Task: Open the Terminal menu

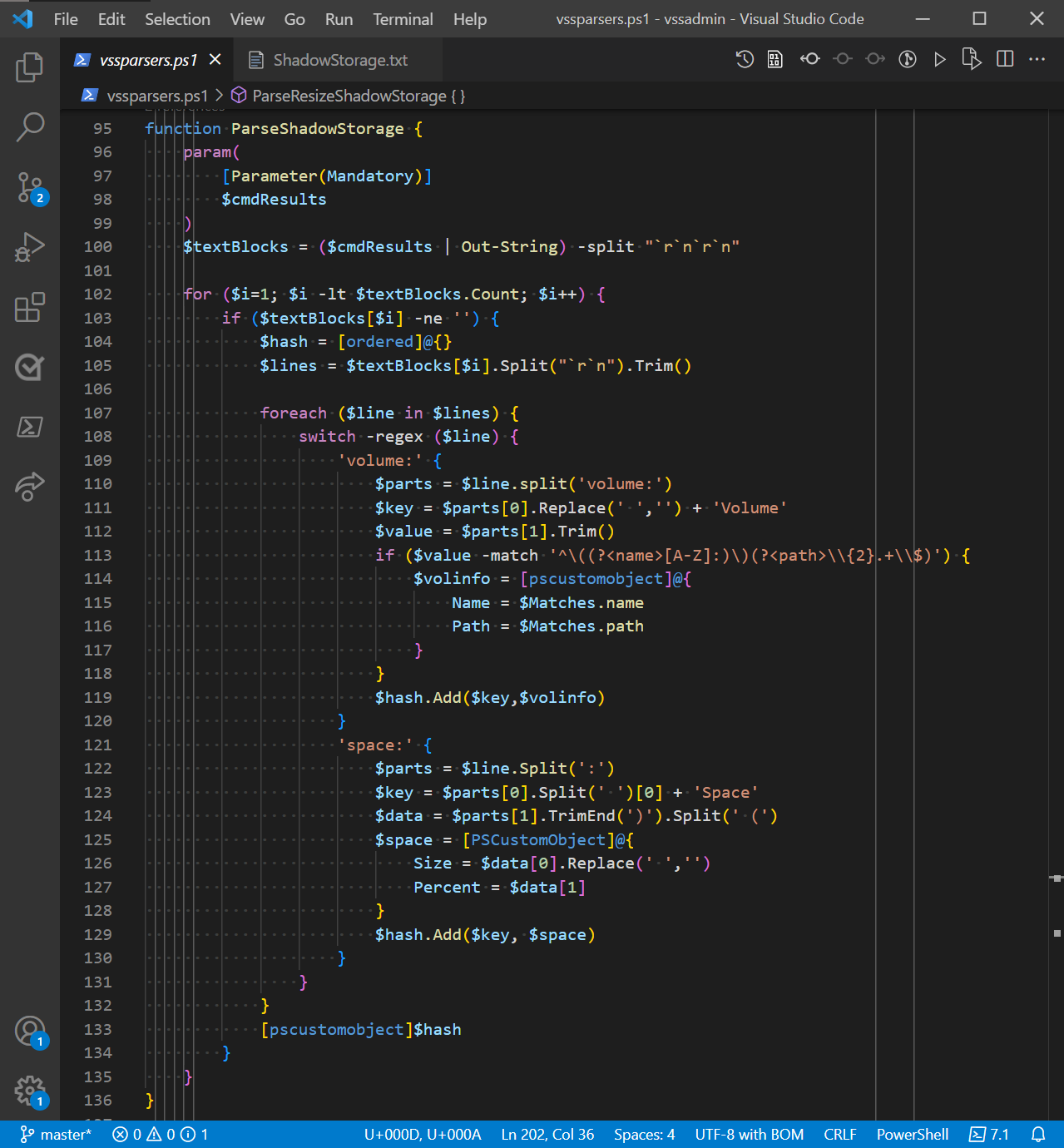Action: [402, 18]
